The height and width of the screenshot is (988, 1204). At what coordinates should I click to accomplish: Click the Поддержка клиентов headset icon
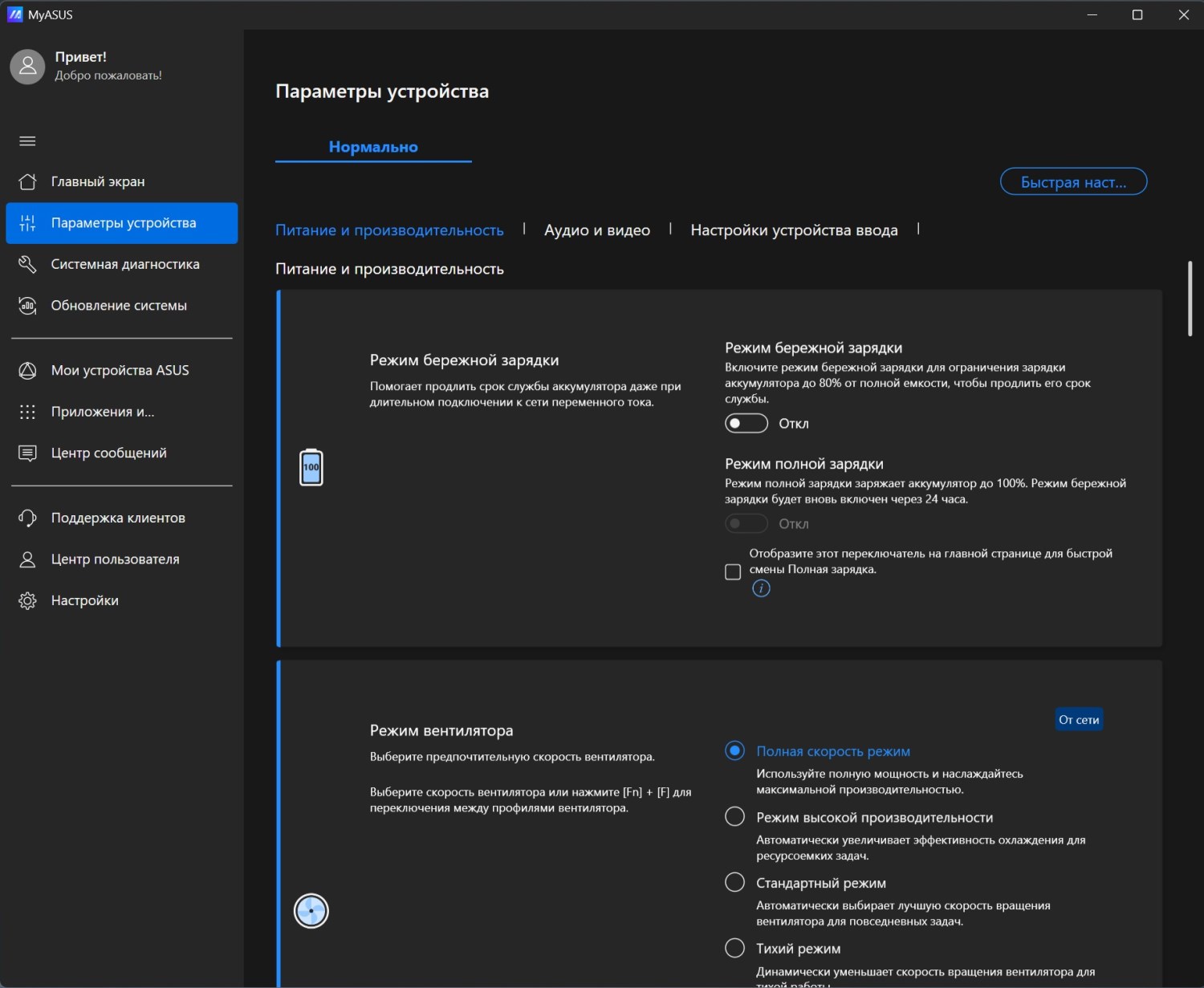point(27,518)
